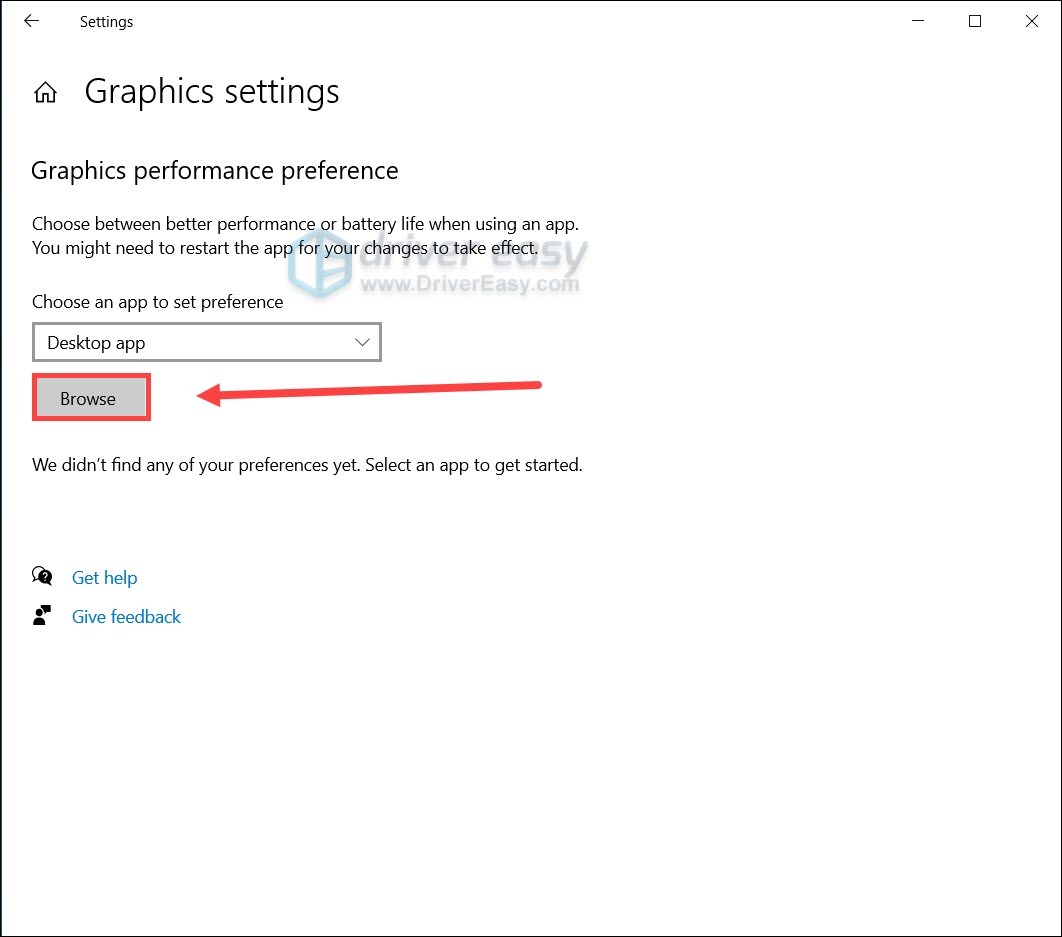Minimize the Settings window
Image resolution: width=1062 pixels, height=937 pixels.
(x=918, y=21)
